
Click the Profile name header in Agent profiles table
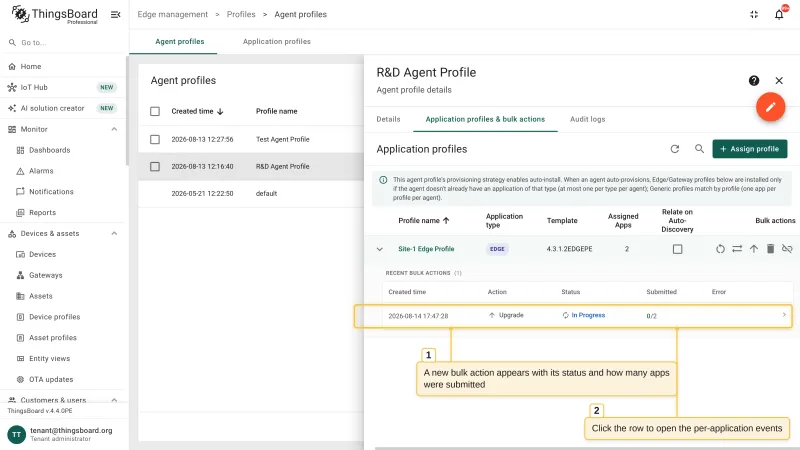[x=277, y=111]
